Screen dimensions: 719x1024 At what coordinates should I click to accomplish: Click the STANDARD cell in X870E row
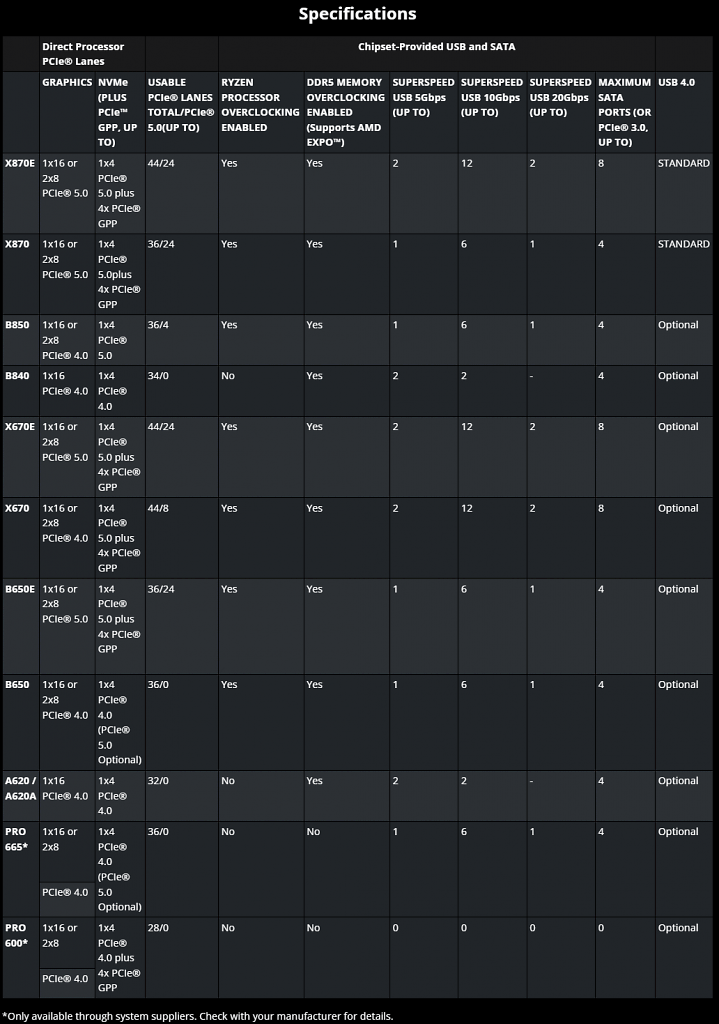pyautogui.click(x=684, y=163)
